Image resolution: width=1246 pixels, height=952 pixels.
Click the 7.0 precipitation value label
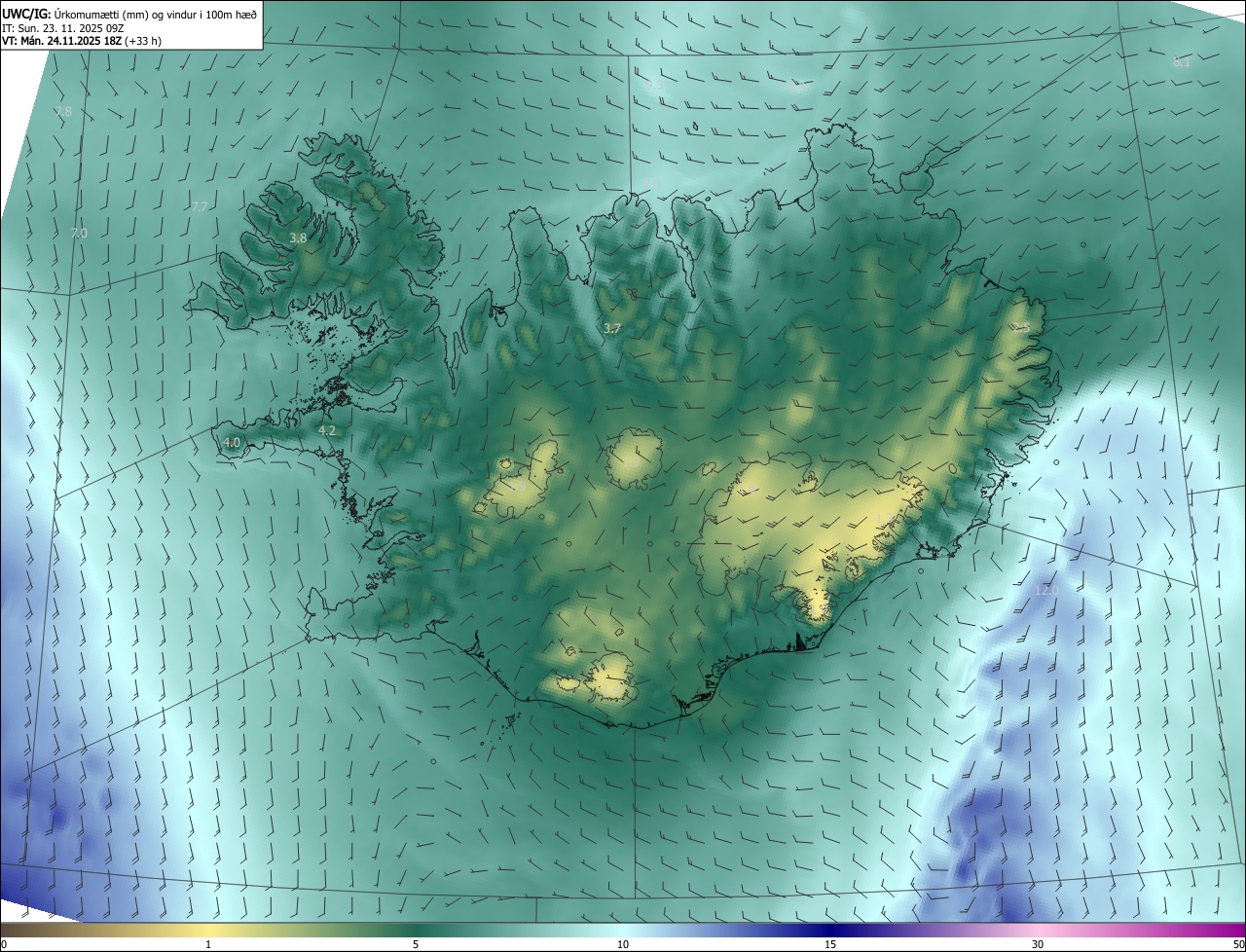[79, 234]
